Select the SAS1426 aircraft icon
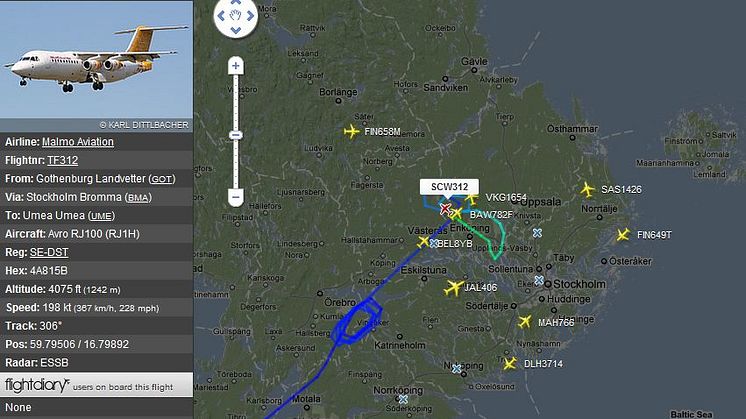746x419 pixels. pos(588,189)
